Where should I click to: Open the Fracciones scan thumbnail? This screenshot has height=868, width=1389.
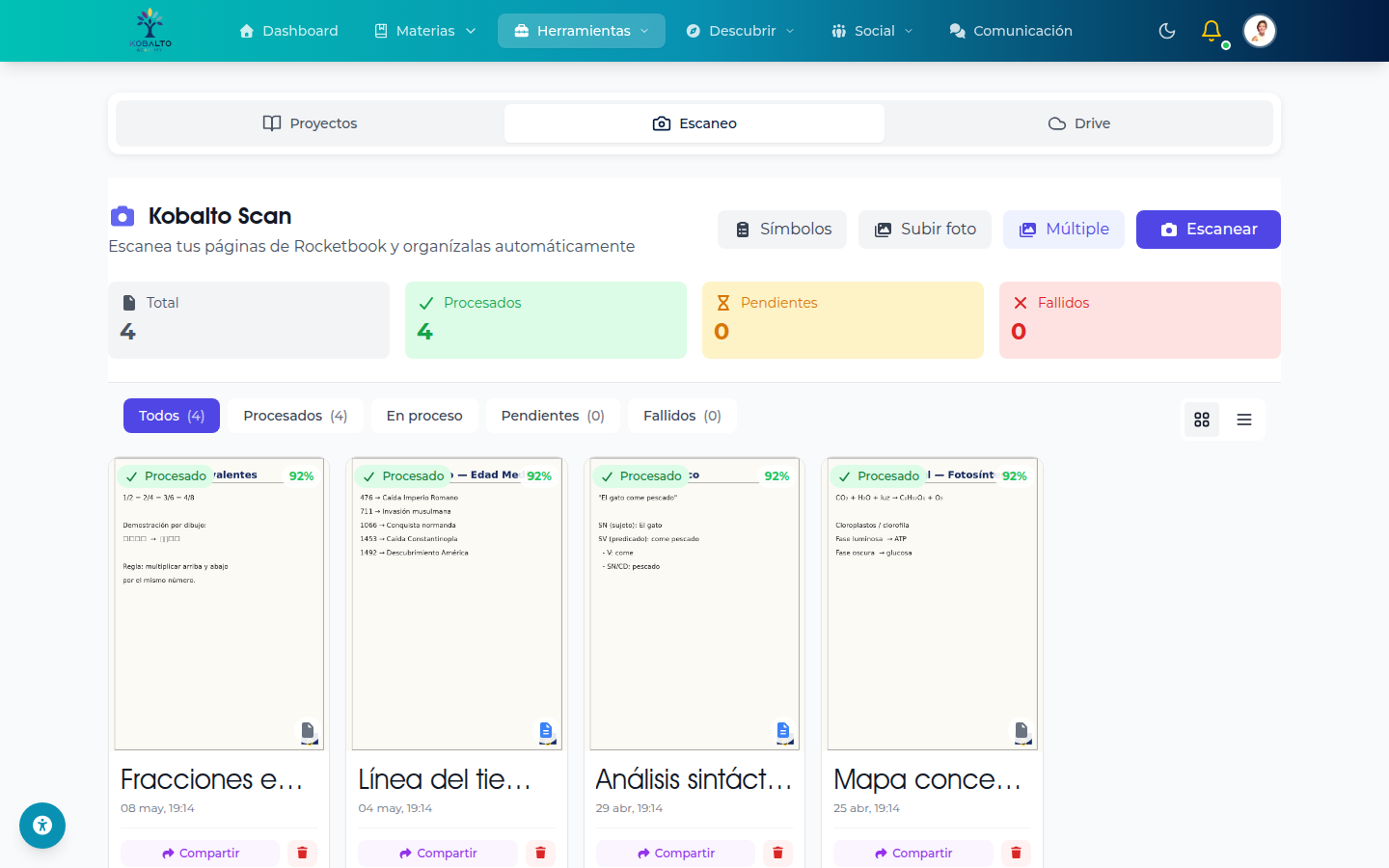(x=219, y=604)
